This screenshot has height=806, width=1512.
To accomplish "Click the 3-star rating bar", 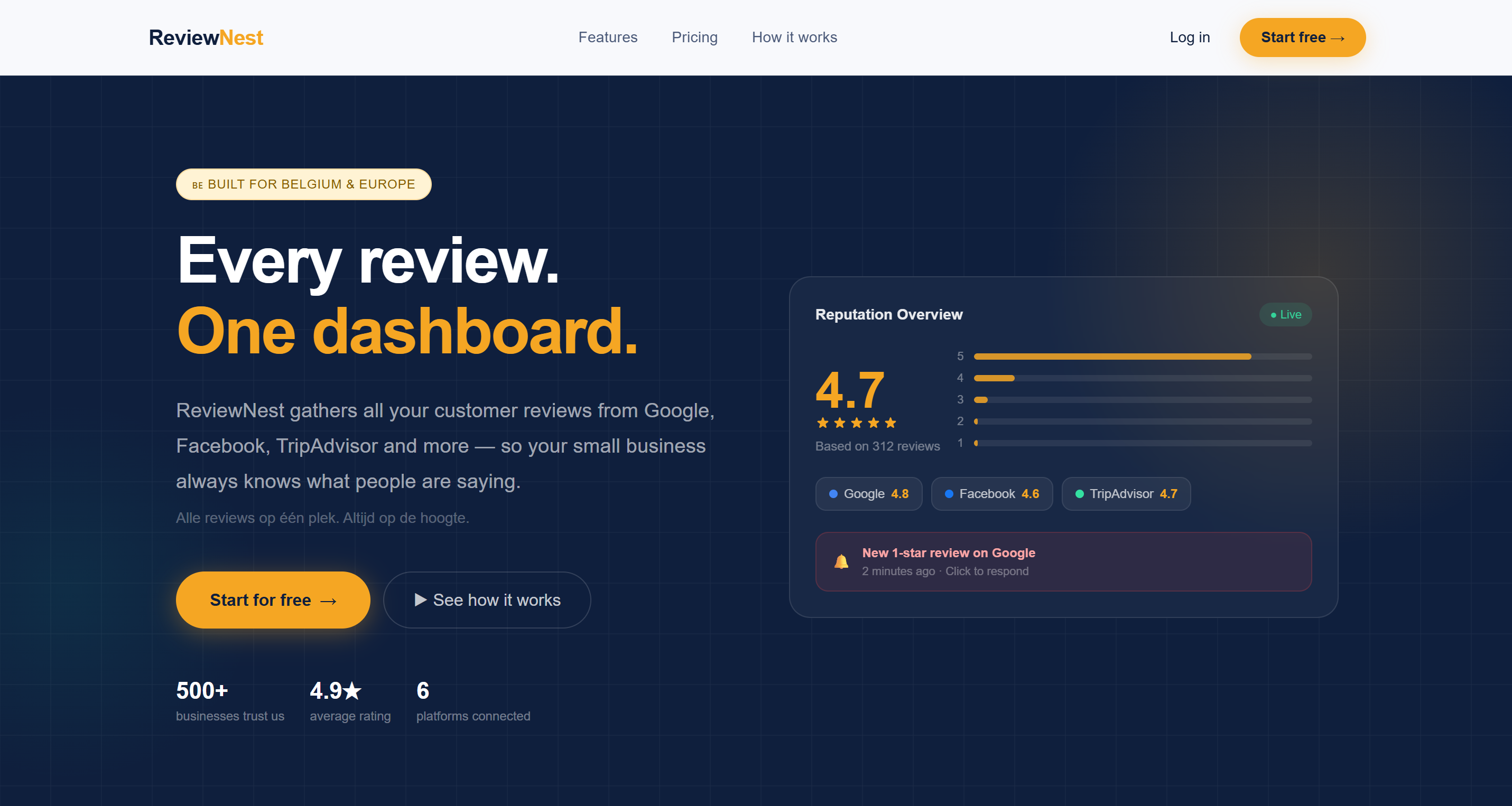I will [x=1142, y=400].
